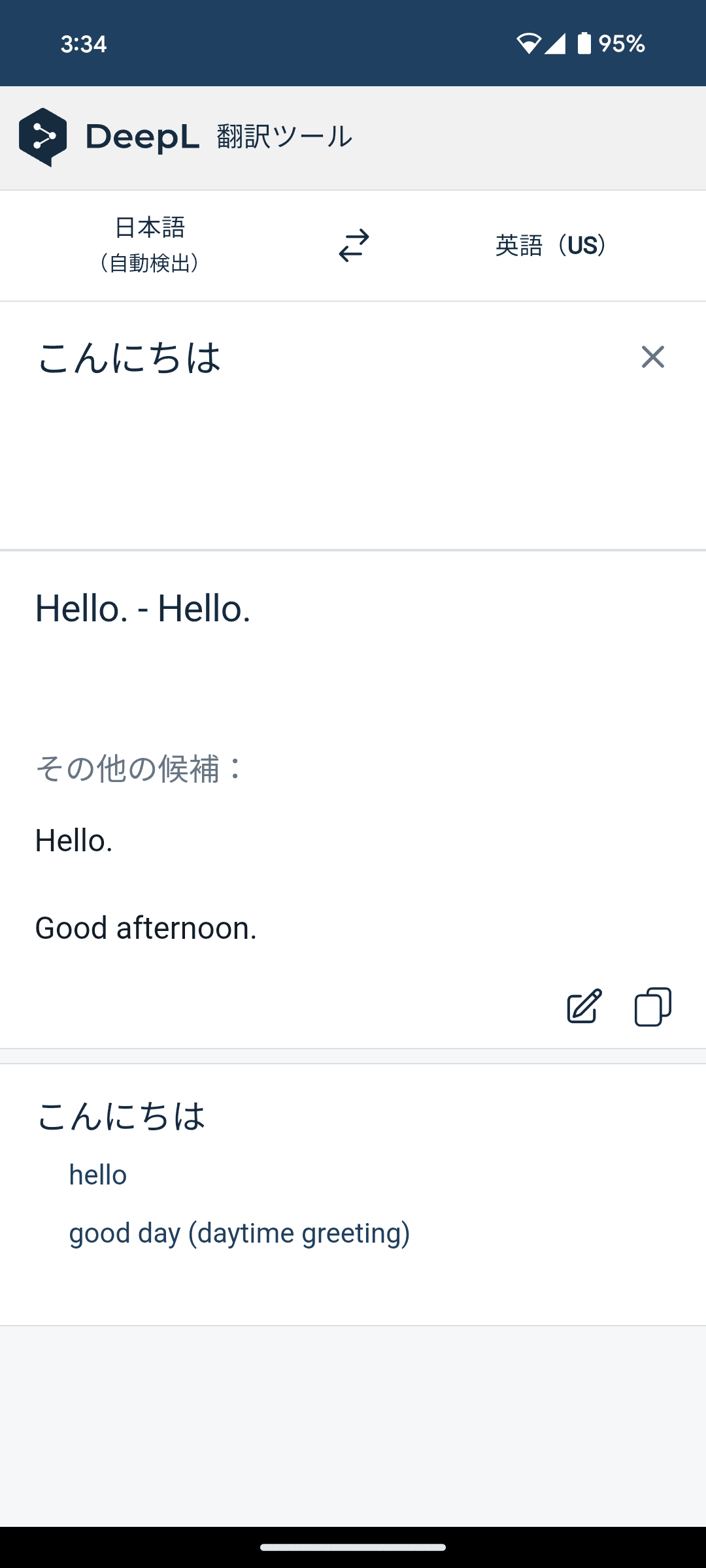Choose alternative translation "Hello."
The height and width of the screenshot is (1568, 706).
(x=74, y=840)
